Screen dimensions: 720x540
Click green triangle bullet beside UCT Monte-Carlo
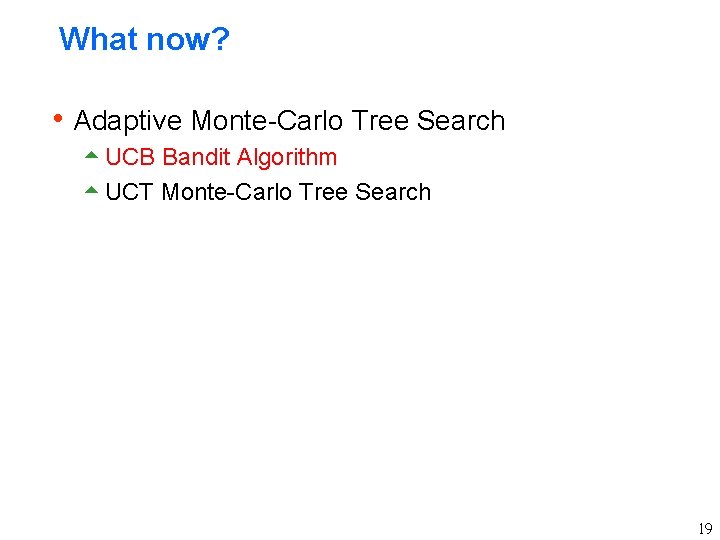(x=91, y=190)
